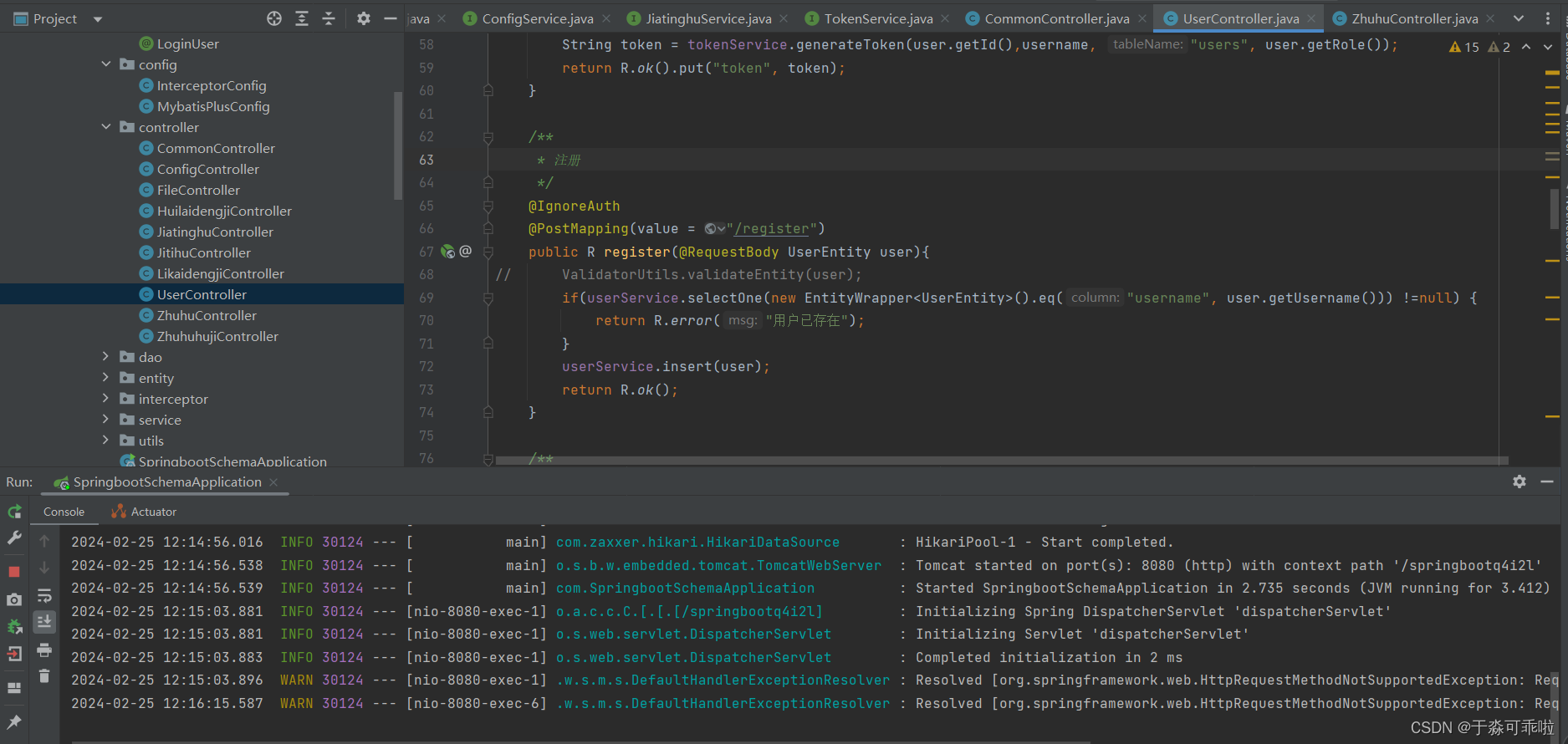Click the Project tree vertical scrollbar

click(398, 146)
